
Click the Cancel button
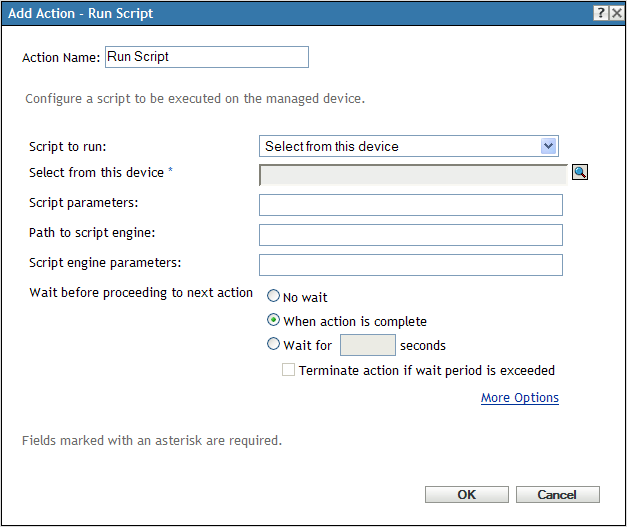click(x=557, y=494)
